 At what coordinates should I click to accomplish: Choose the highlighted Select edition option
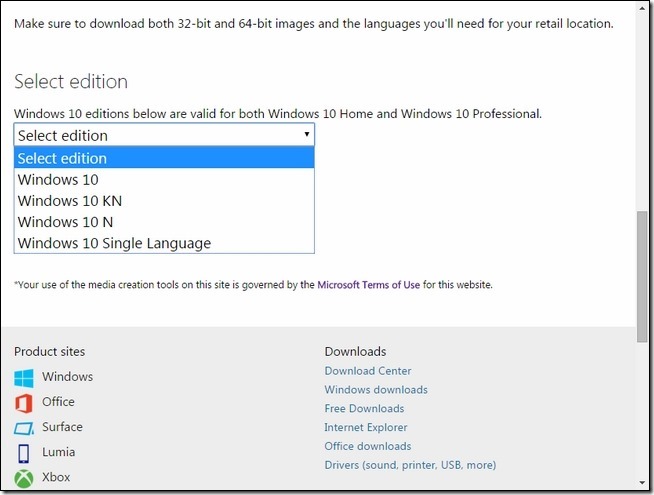tap(164, 158)
